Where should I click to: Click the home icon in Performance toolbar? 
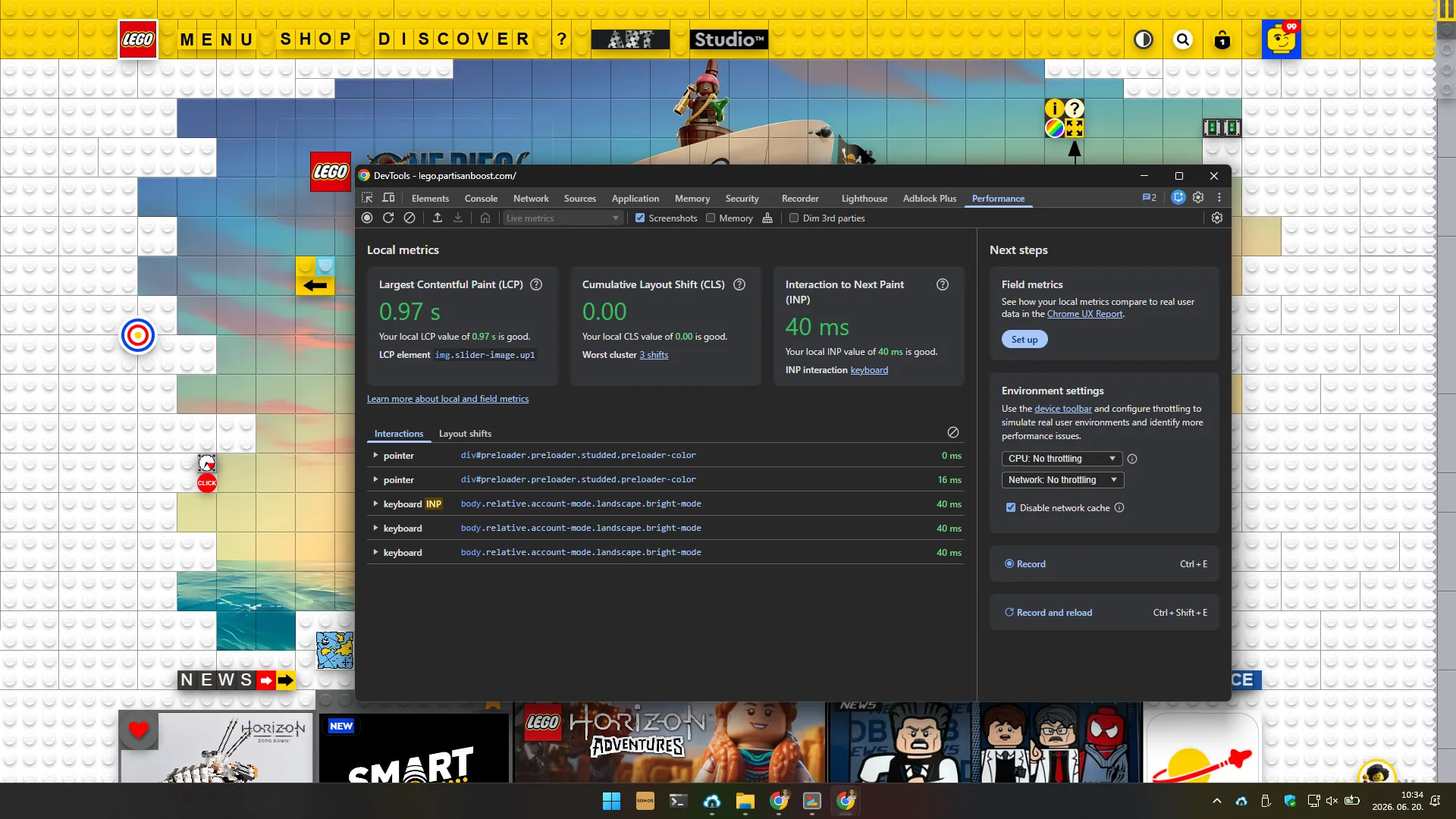485,218
